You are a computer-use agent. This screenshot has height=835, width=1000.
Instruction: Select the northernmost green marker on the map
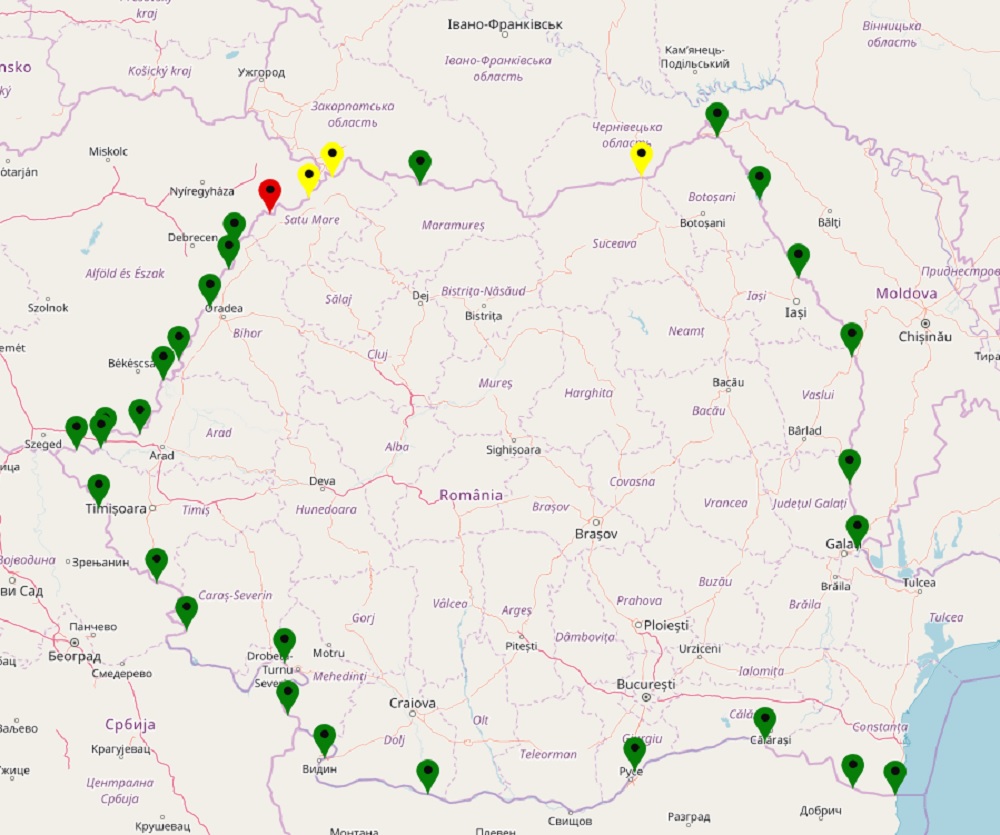717,117
